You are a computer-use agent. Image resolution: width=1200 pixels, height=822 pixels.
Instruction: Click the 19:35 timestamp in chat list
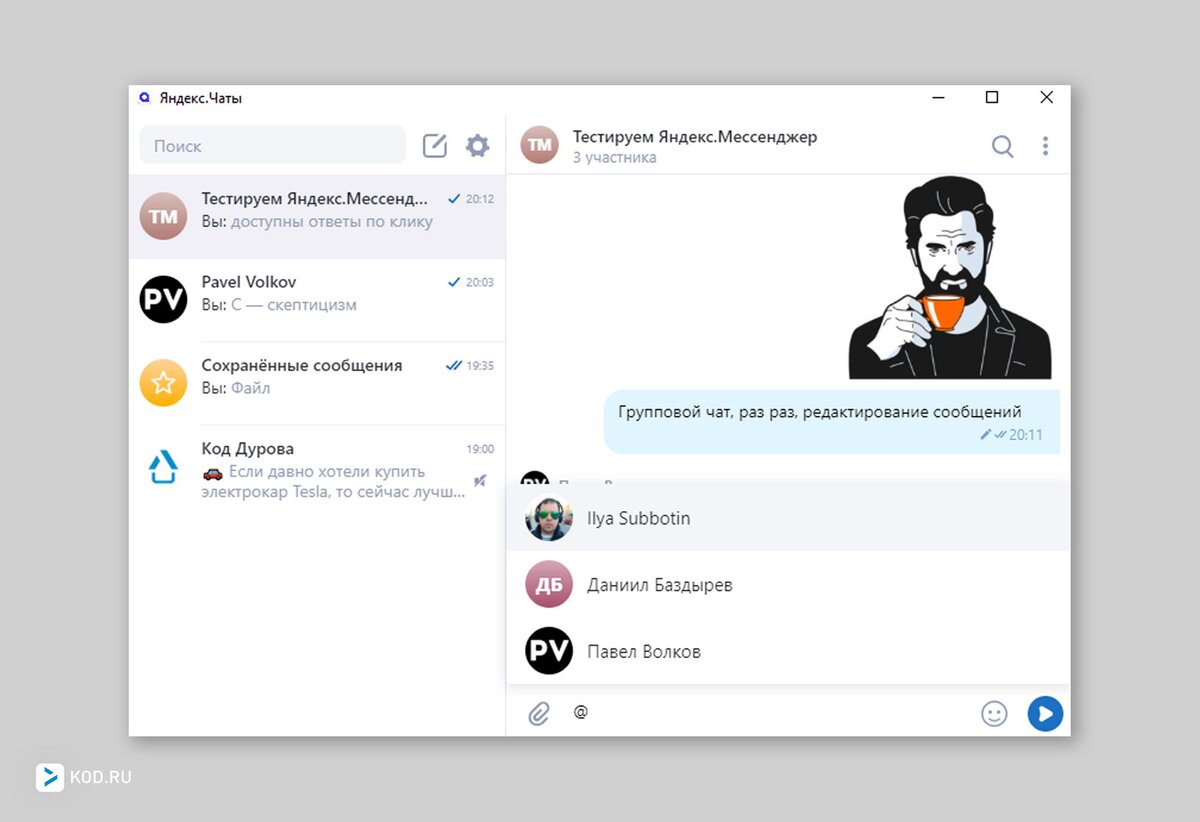[x=480, y=366]
